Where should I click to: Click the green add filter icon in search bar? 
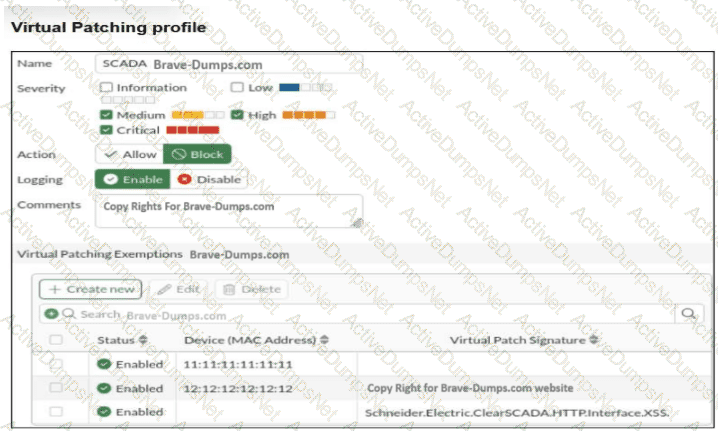click(x=51, y=314)
